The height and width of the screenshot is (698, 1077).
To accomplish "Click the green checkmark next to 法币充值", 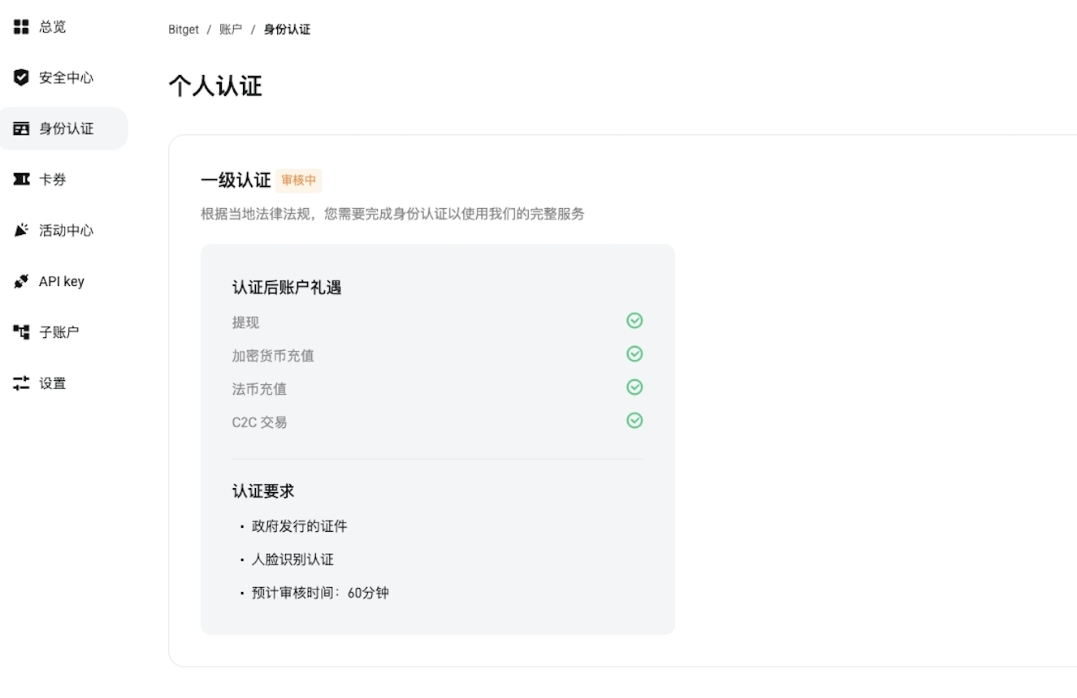I will pos(634,387).
